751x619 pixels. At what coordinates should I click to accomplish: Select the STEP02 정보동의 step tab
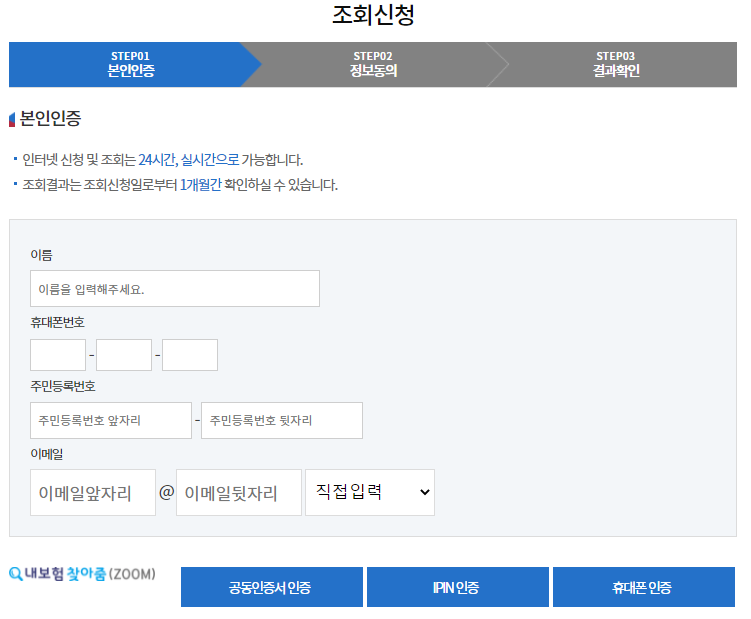pyautogui.click(x=374, y=64)
